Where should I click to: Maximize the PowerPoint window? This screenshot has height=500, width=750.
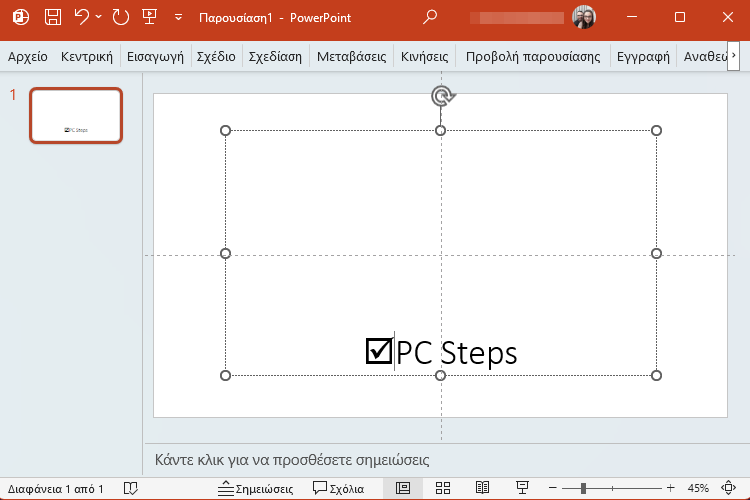tap(680, 17)
